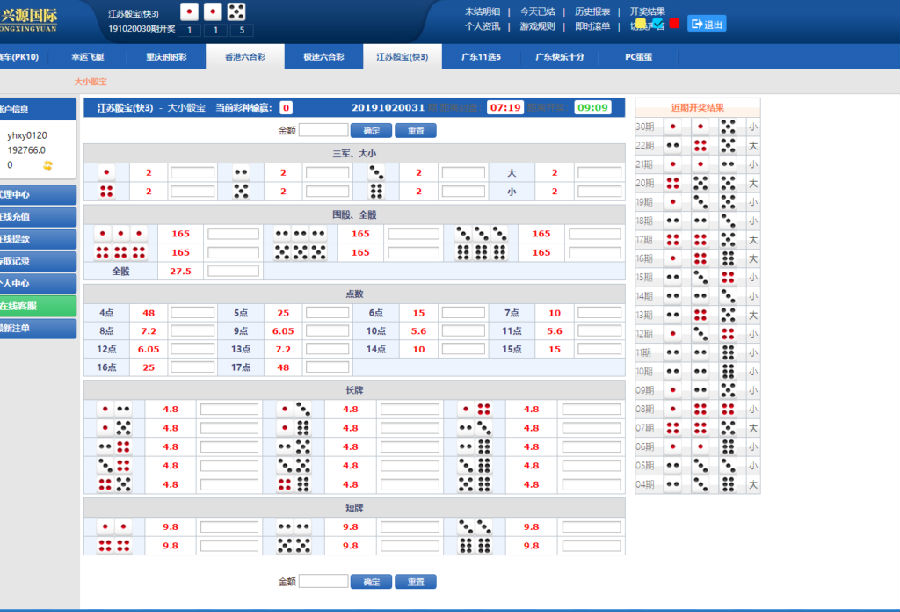900x612 pixels.
Task: Select the single one-pip die in 三军
Action: click(x=107, y=173)
